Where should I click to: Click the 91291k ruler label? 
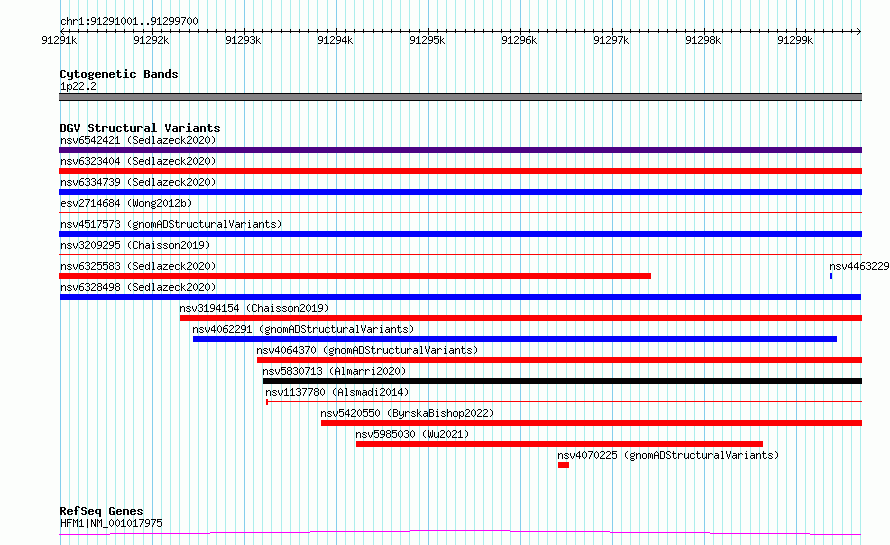point(59,40)
